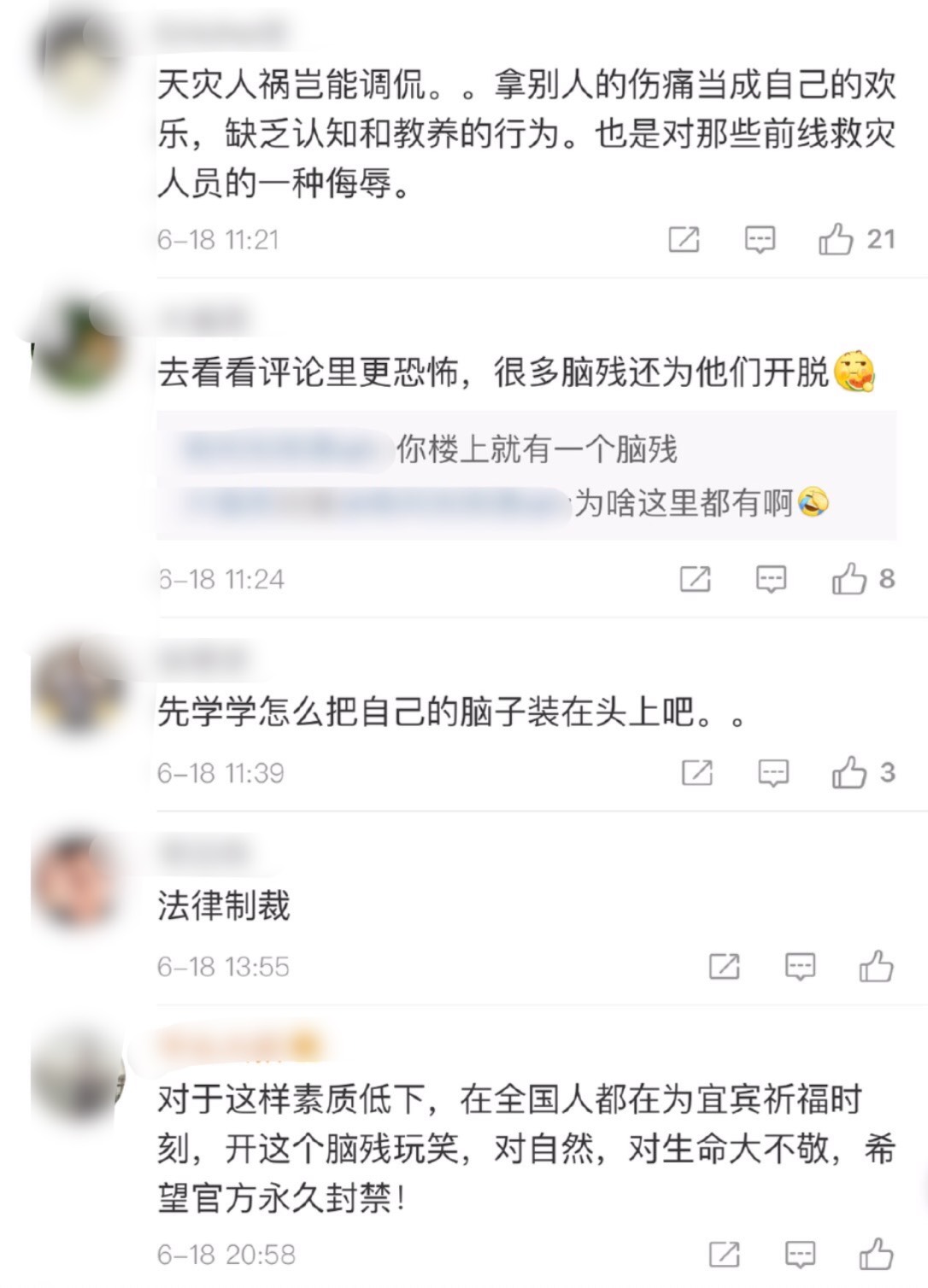Screen dimensions: 928x1288
Task: Comment on the 6-18 11:39 post
Action: tap(773, 774)
